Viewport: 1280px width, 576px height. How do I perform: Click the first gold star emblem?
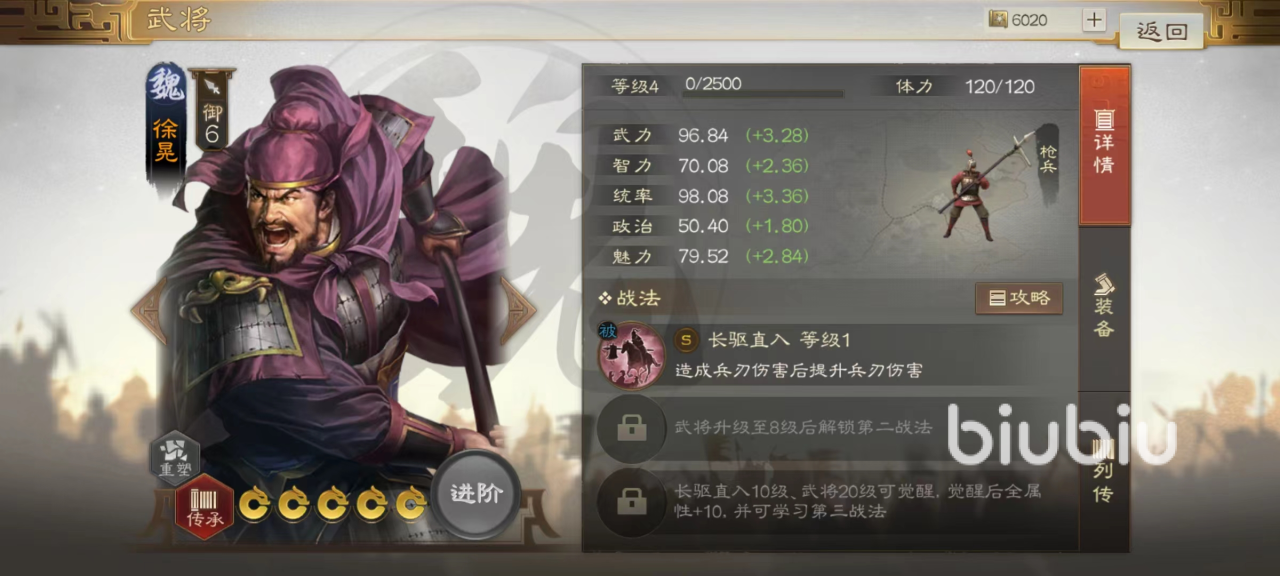(x=255, y=503)
